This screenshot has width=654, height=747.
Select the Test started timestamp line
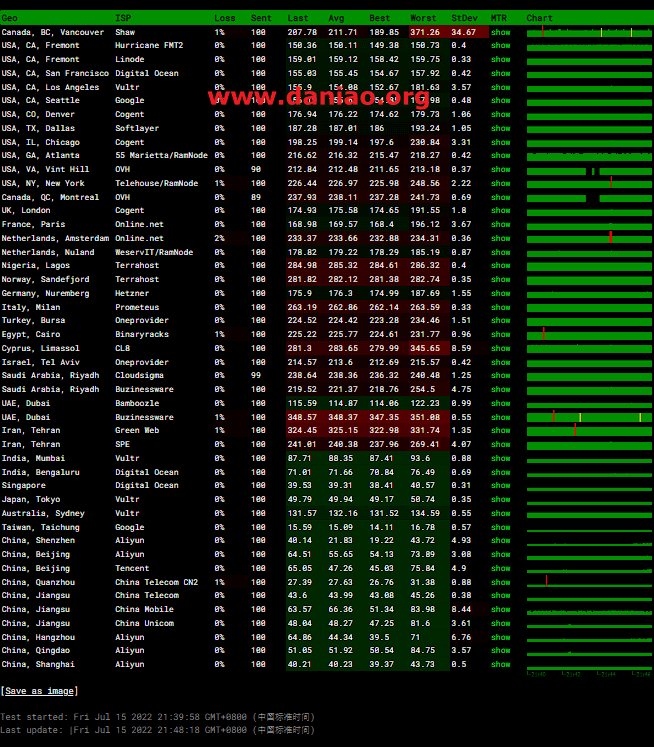click(157, 717)
